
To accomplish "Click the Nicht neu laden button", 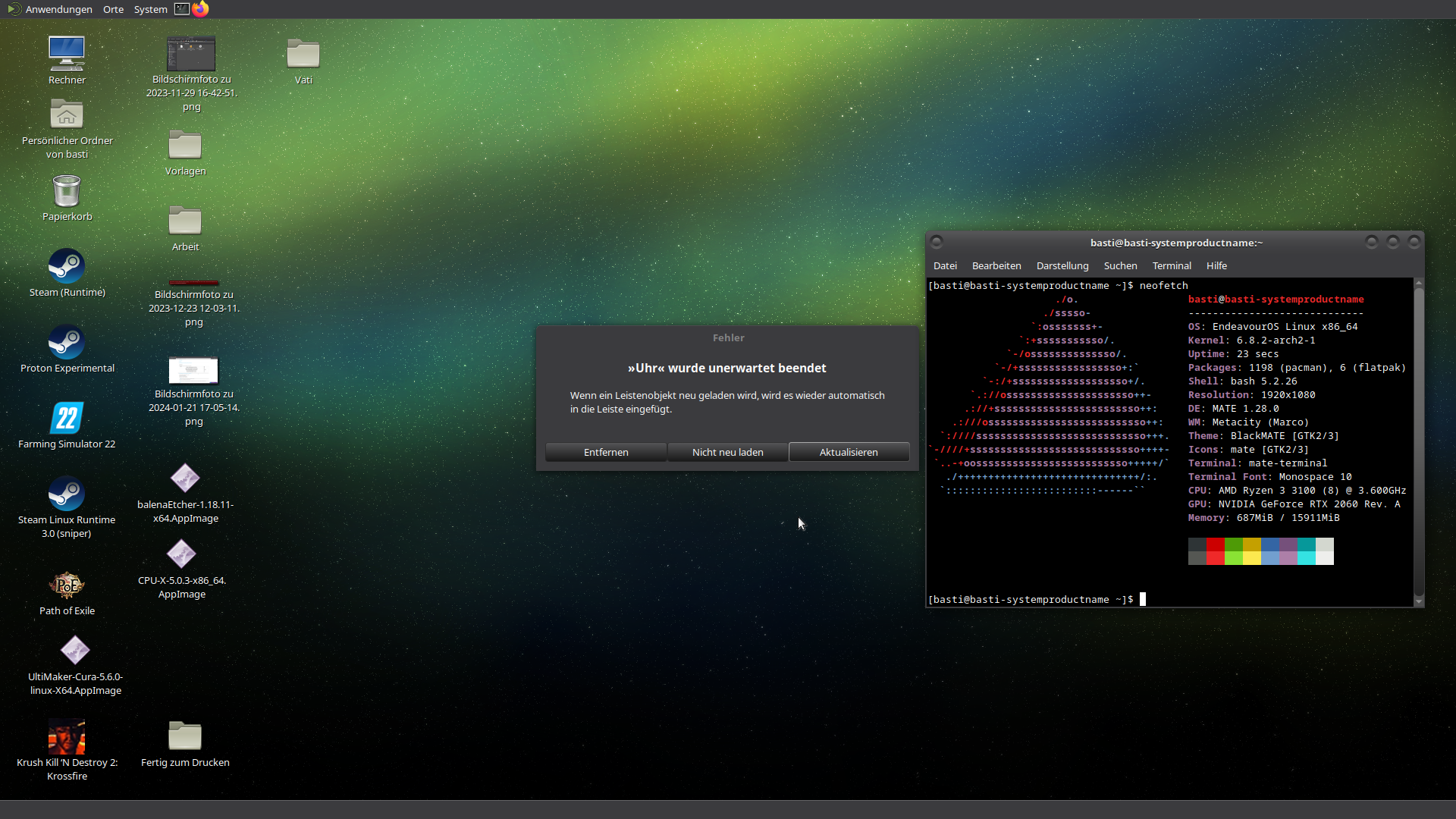I will pyautogui.click(x=727, y=452).
